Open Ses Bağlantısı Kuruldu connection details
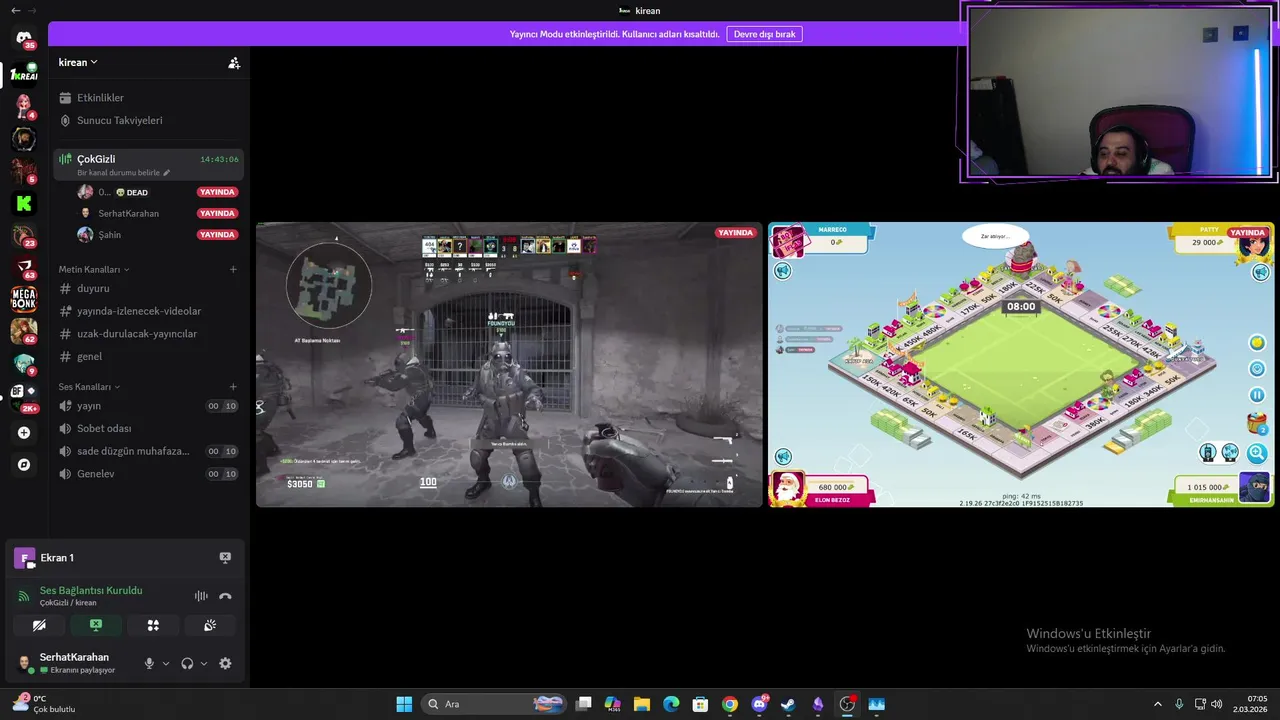The width and height of the screenshot is (1280, 720). pos(91,590)
